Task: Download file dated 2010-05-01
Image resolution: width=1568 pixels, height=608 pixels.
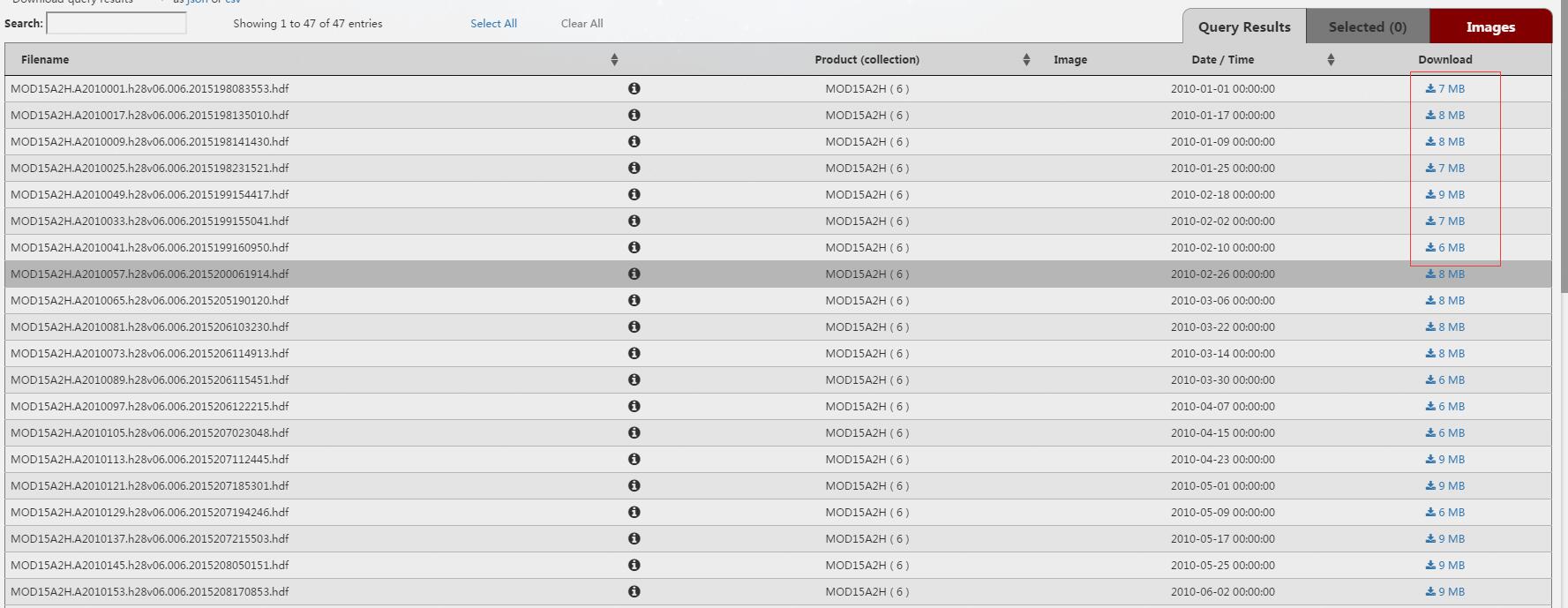Action: [1444, 485]
